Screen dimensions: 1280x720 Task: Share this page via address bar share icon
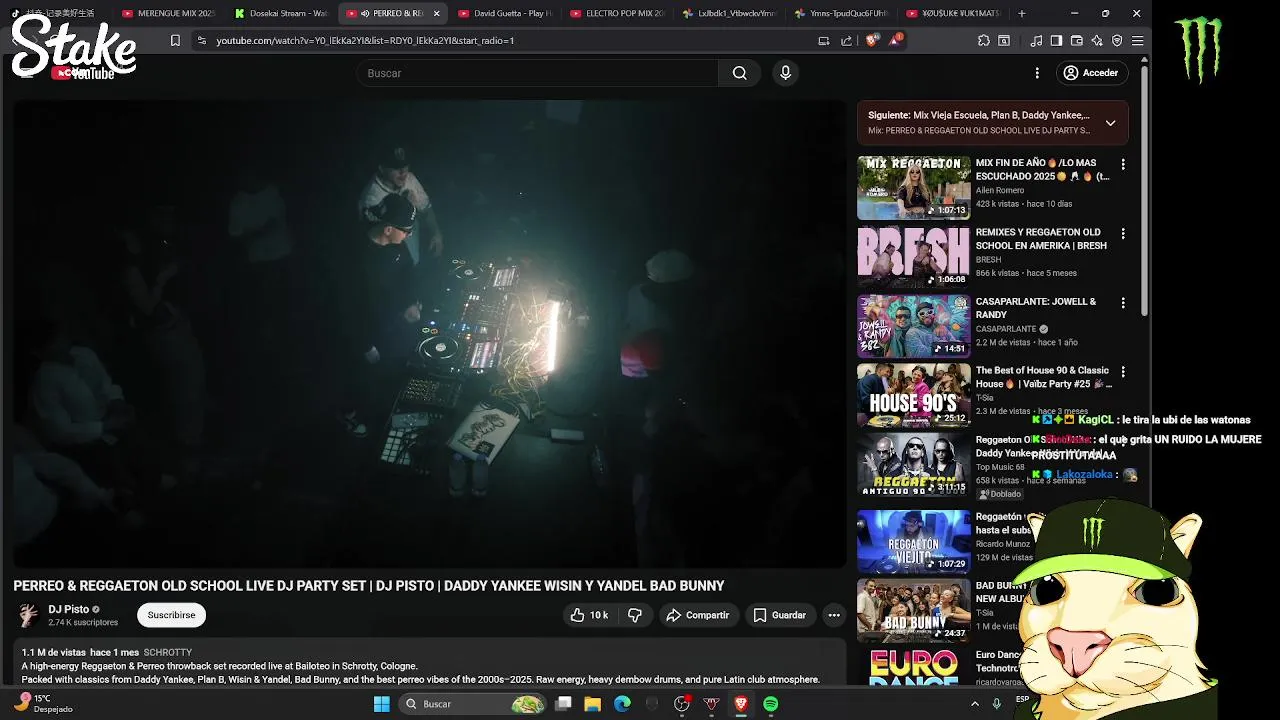pos(847,41)
